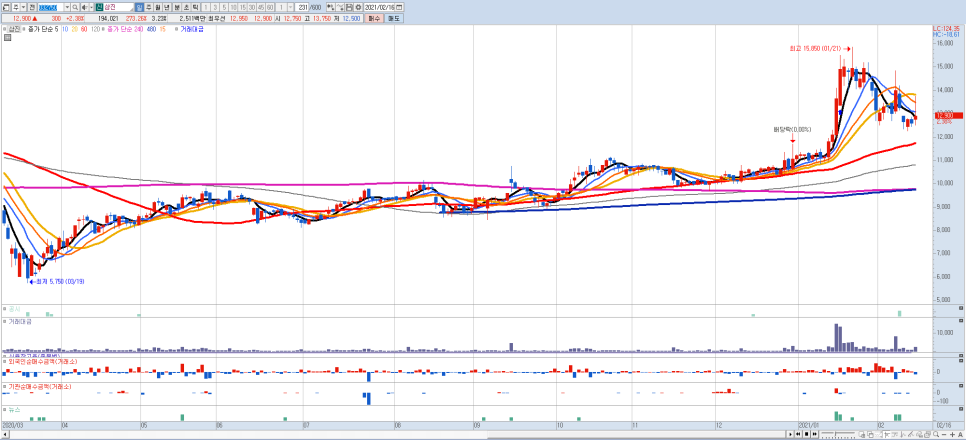Click the magnifier zoom icon at bottom-right
The image size is (966, 440).
(935, 434)
